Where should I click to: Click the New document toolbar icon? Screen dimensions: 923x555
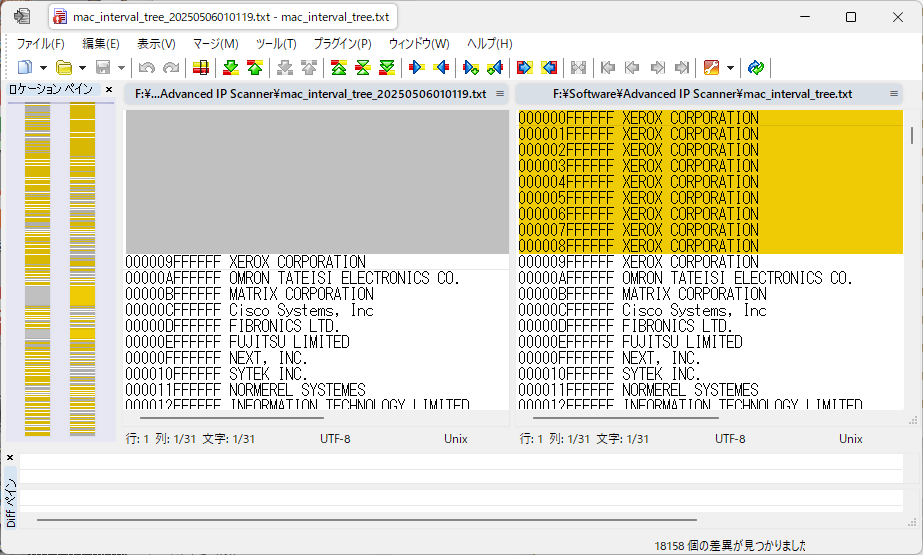(25, 68)
